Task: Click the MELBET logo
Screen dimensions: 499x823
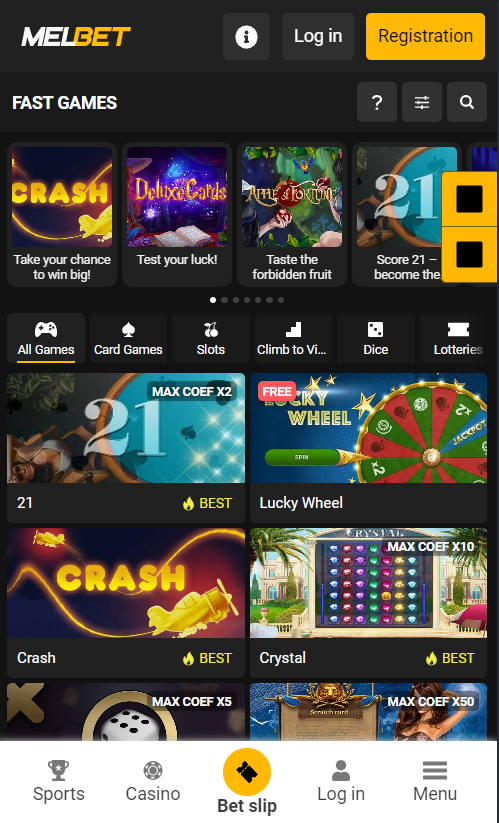Action: (x=76, y=37)
